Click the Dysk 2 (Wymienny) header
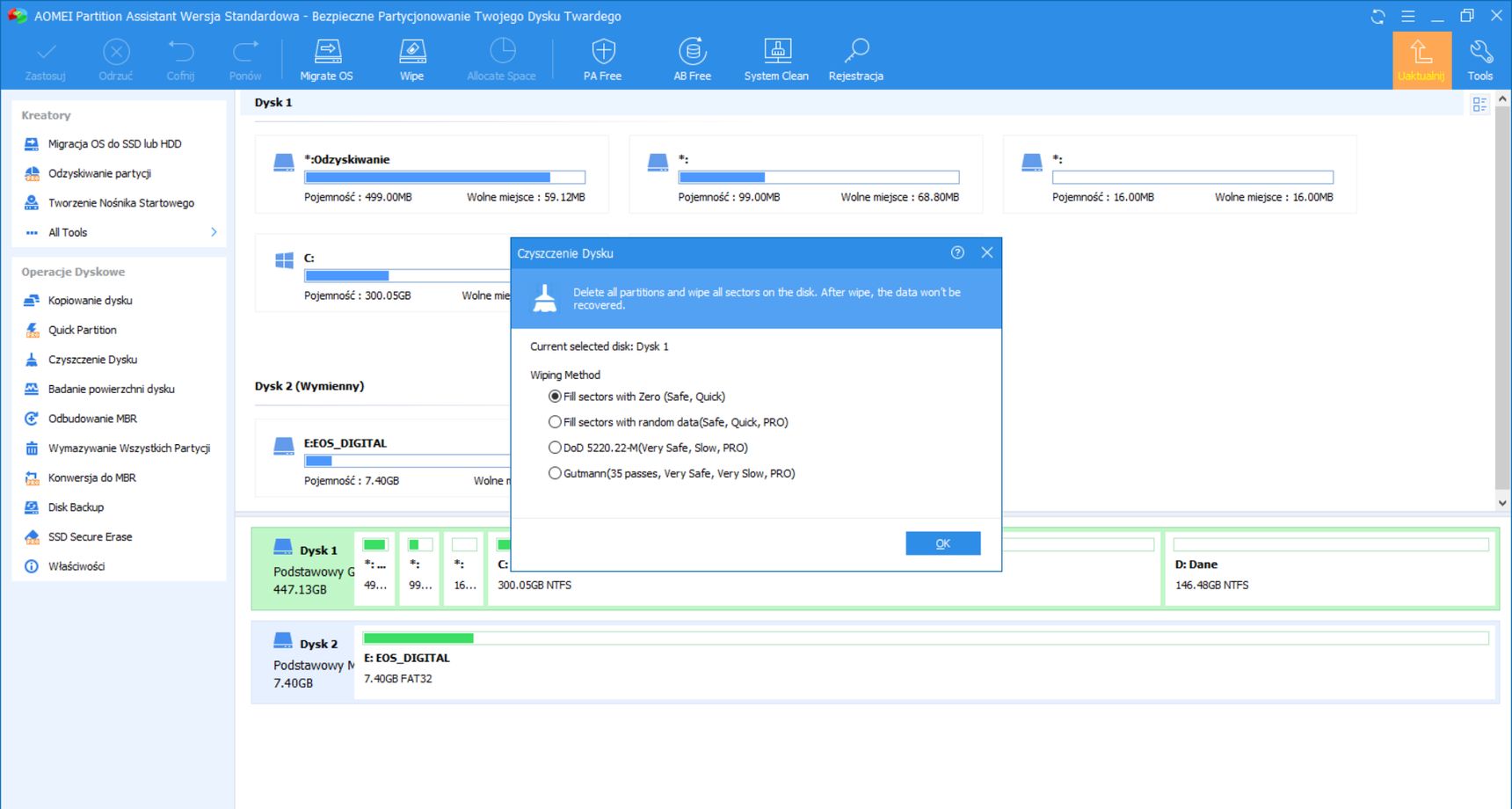 click(309, 386)
